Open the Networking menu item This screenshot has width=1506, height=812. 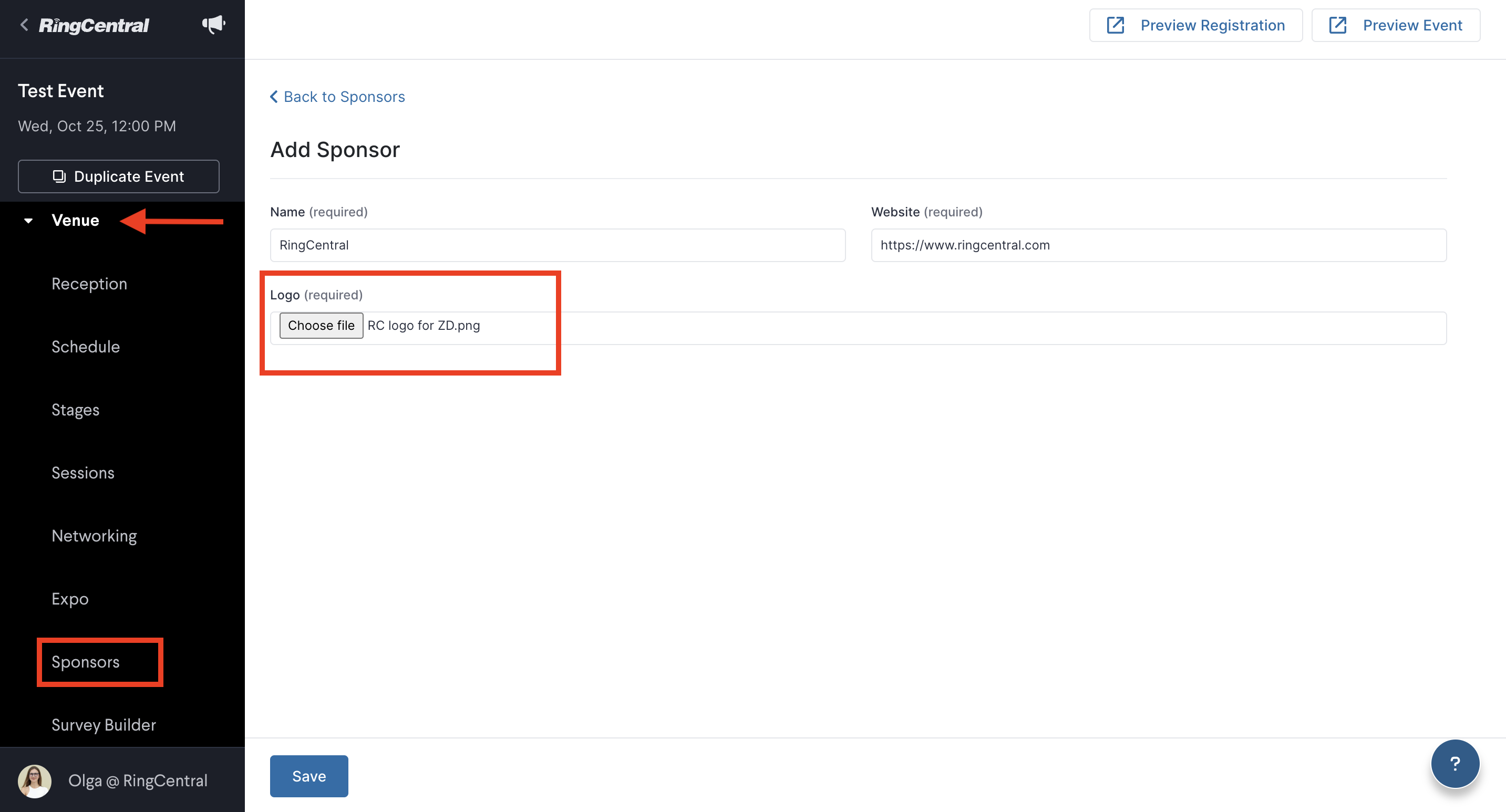click(94, 536)
